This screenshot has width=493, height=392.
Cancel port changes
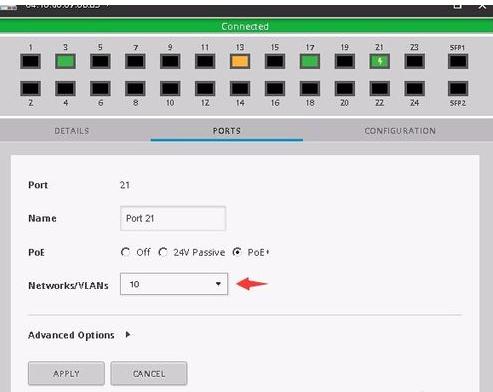click(x=149, y=374)
